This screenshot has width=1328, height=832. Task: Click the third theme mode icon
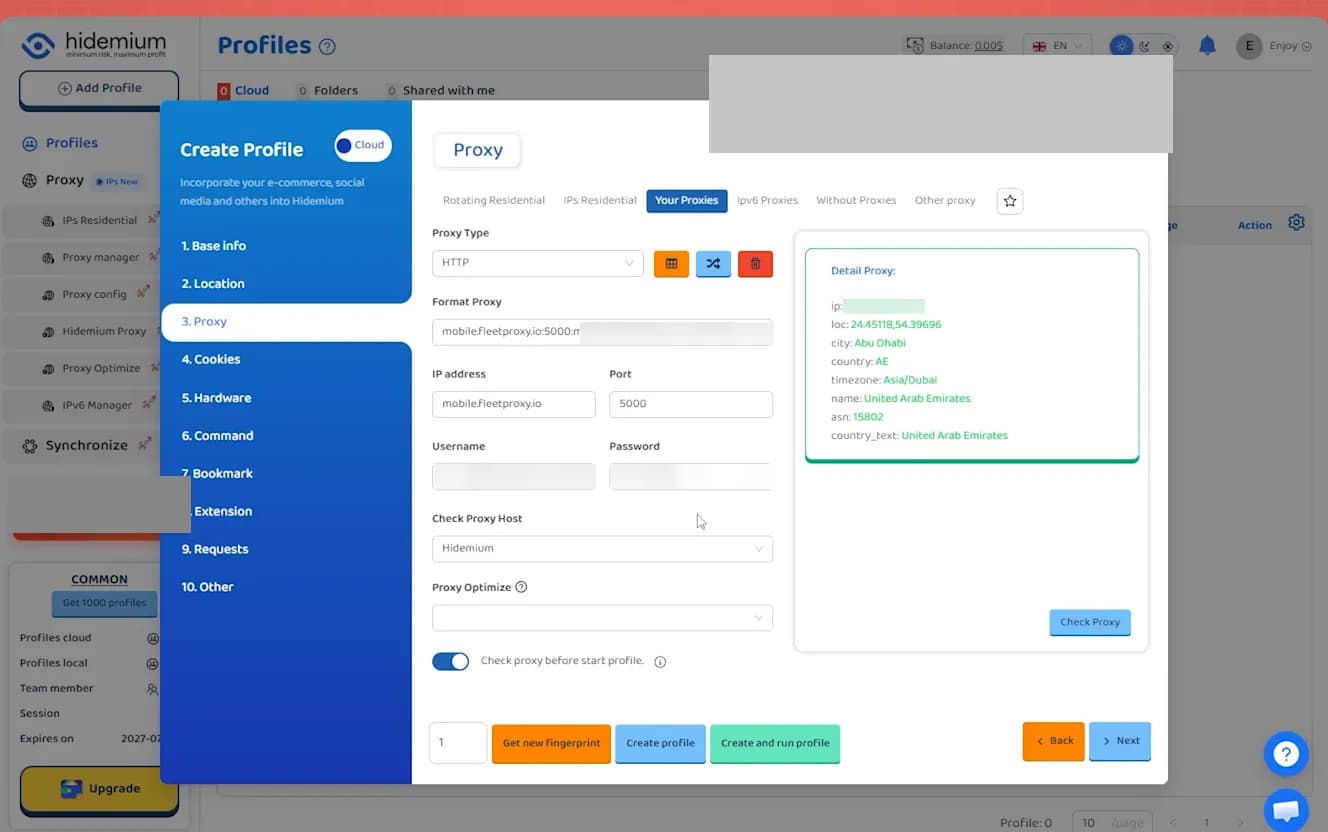pos(1167,46)
